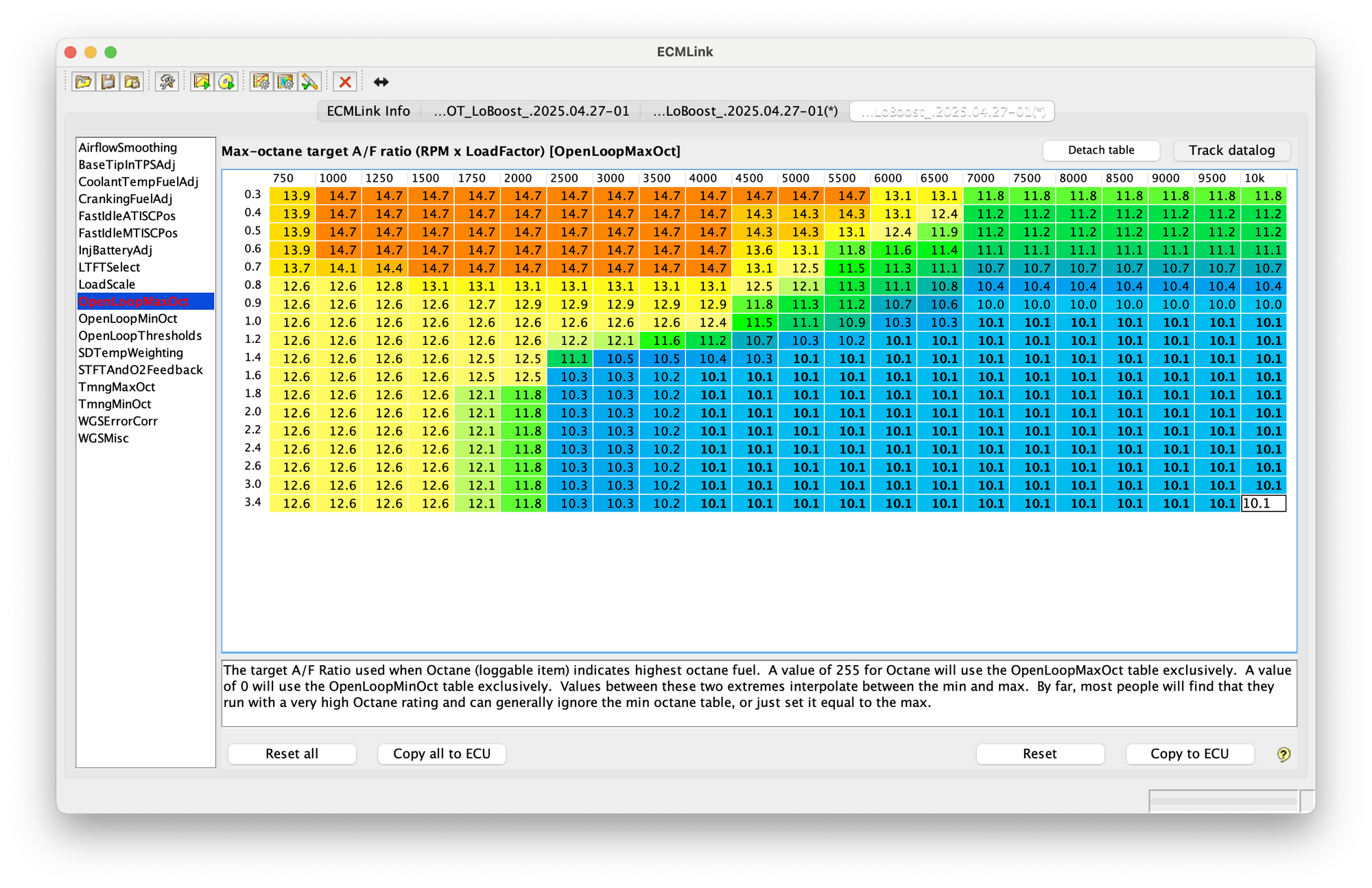Click the green macOS zoom window button
The image size is (1372, 888).
click(x=110, y=52)
